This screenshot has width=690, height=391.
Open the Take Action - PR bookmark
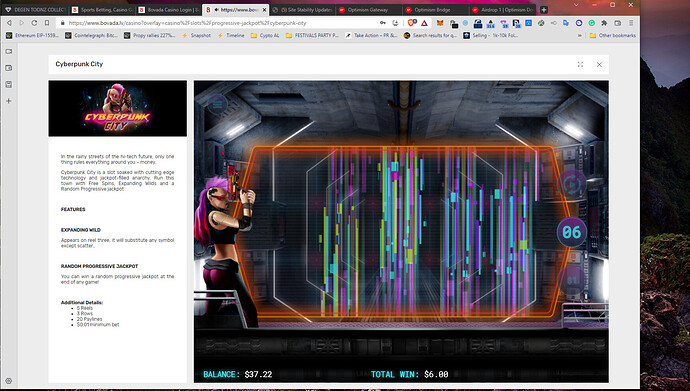371,35
